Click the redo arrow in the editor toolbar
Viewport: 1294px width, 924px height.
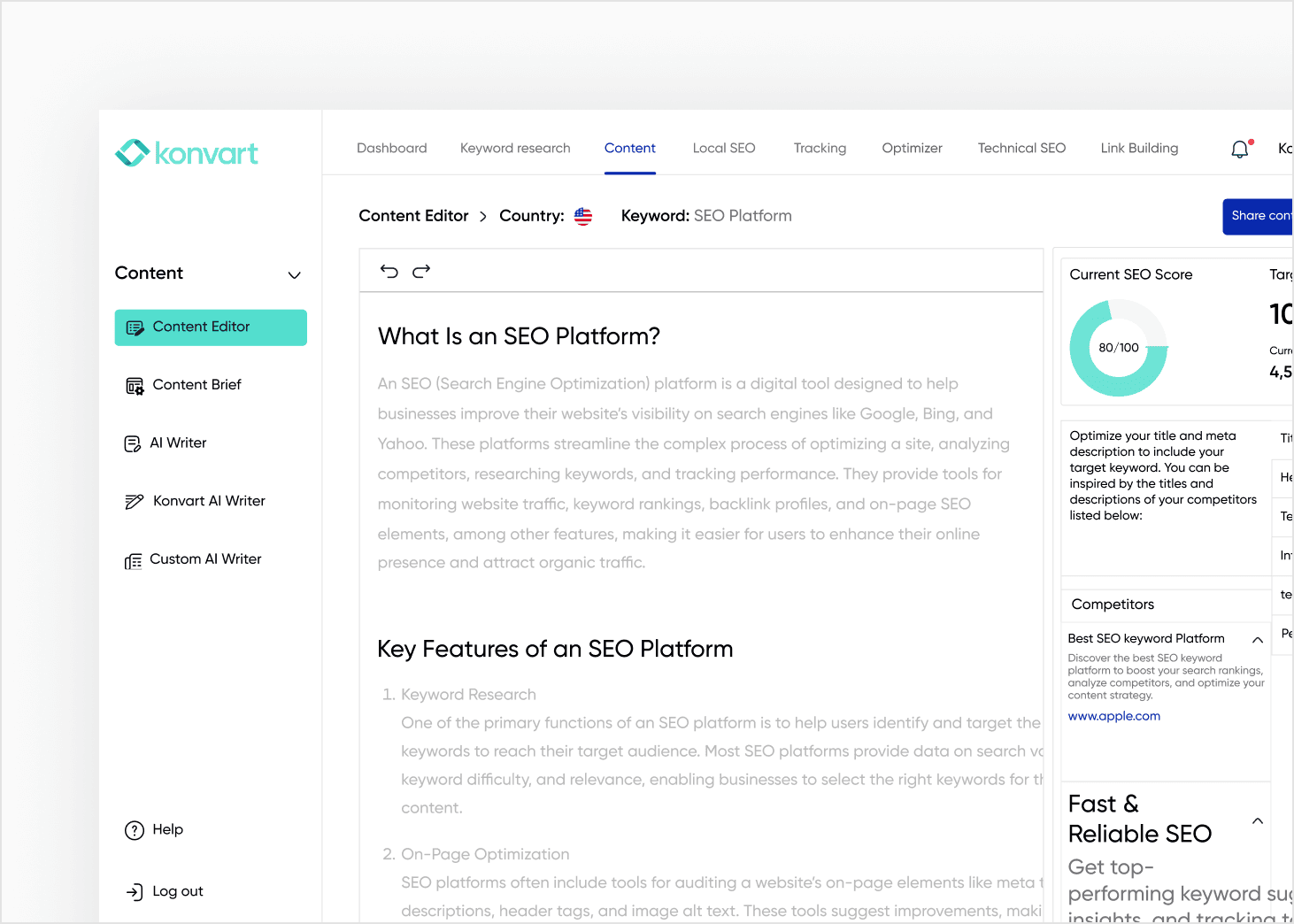(420, 271)
